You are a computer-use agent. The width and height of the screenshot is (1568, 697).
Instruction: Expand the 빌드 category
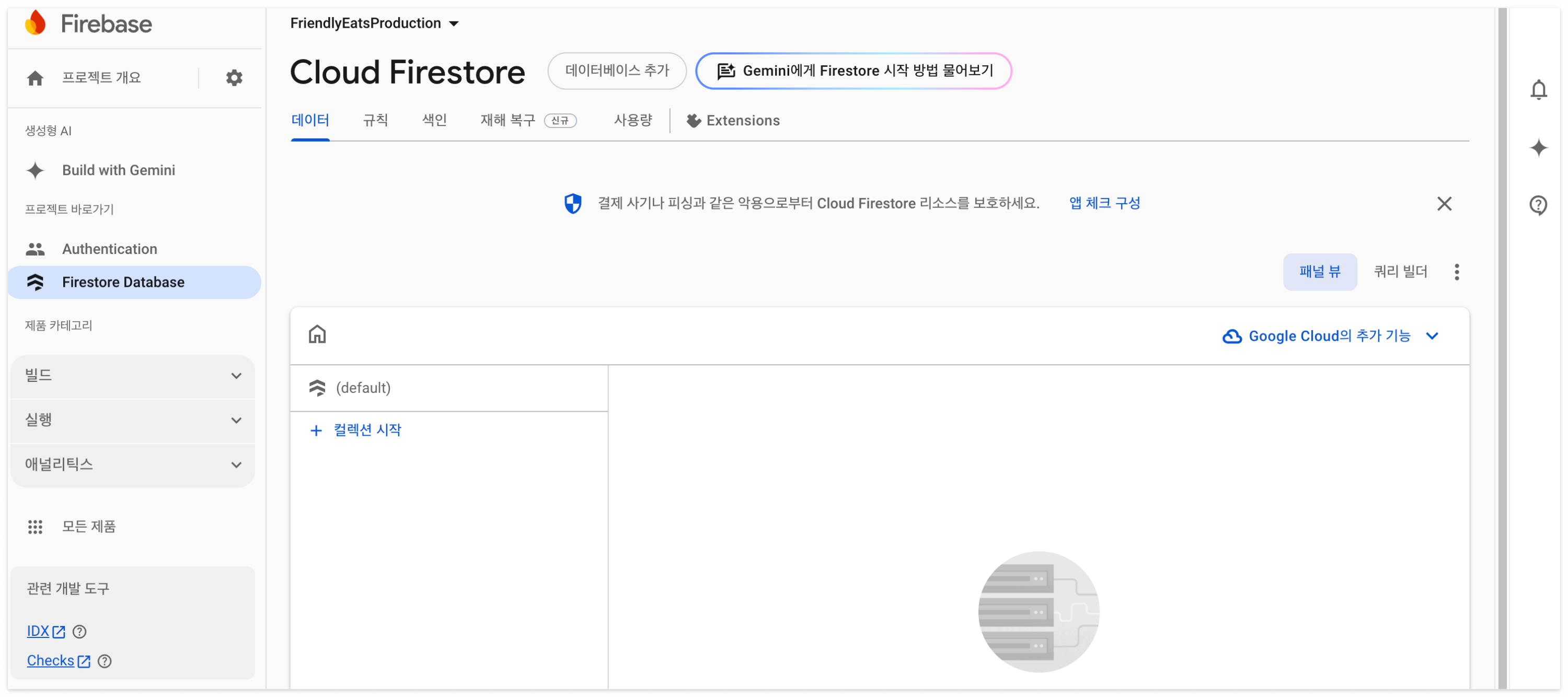[x=133, y=376]
